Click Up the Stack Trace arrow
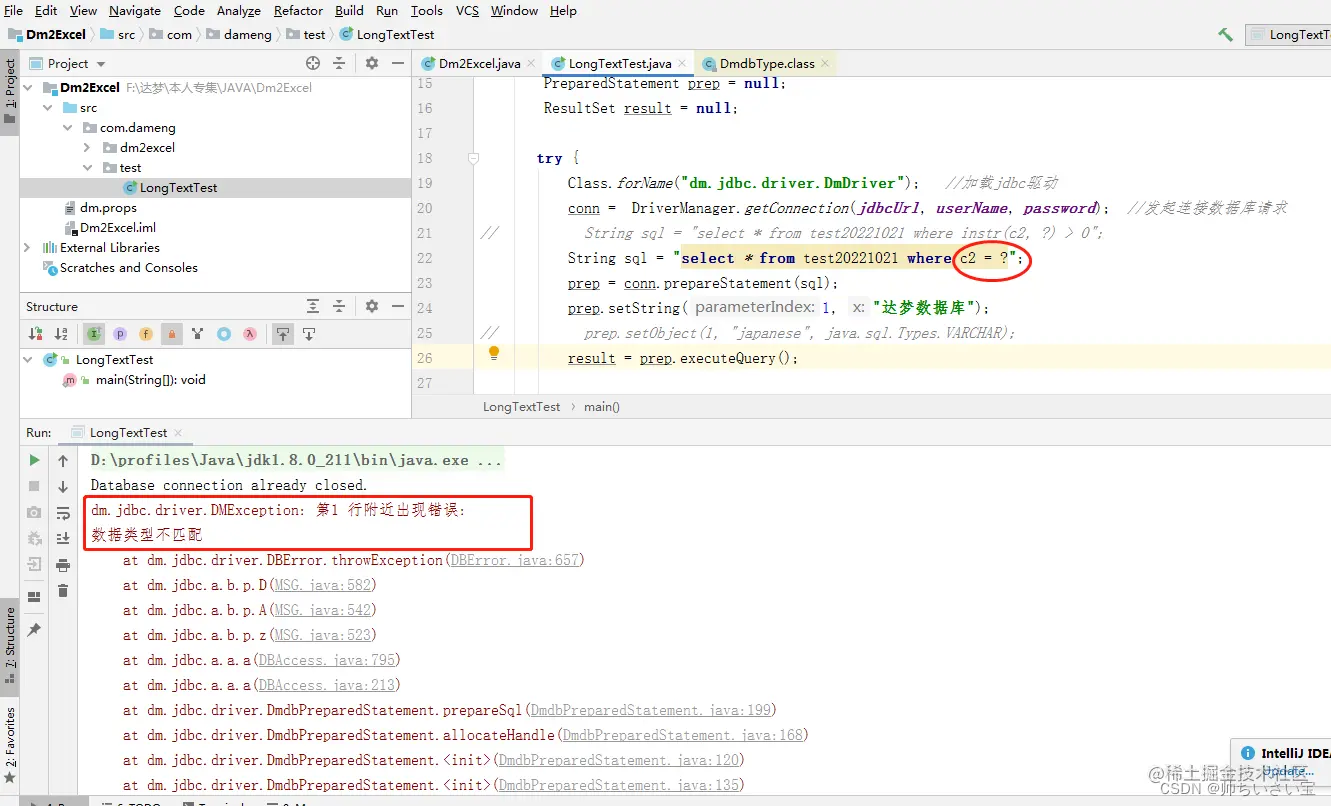Viewport: 1331px width, 806px height. 63,460
